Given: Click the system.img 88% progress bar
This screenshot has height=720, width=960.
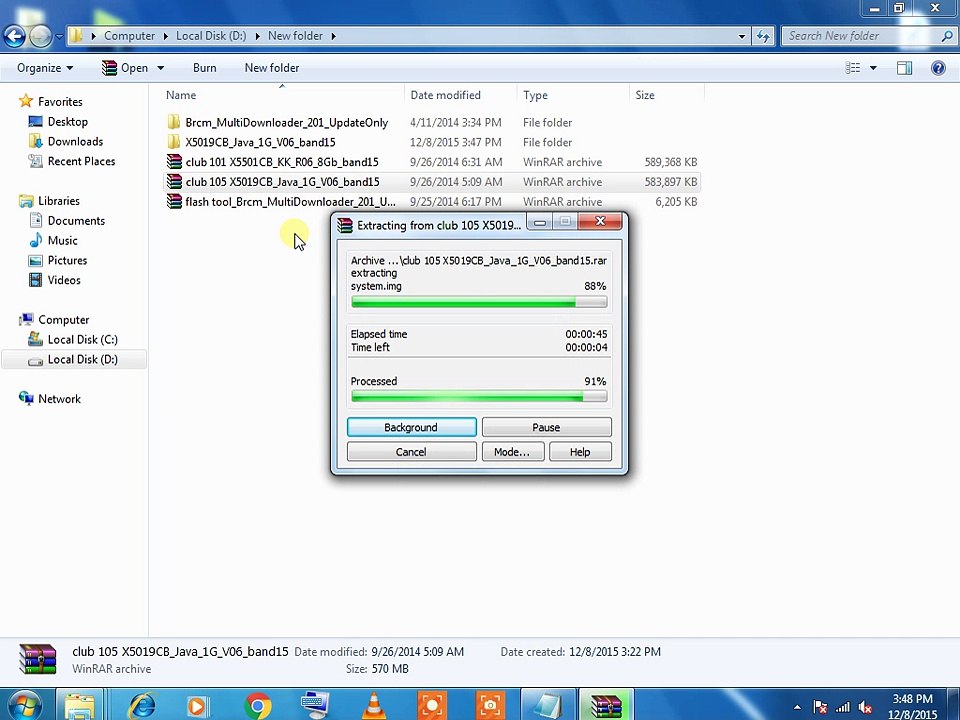Looking at the screenshot, I should point(479,302).
